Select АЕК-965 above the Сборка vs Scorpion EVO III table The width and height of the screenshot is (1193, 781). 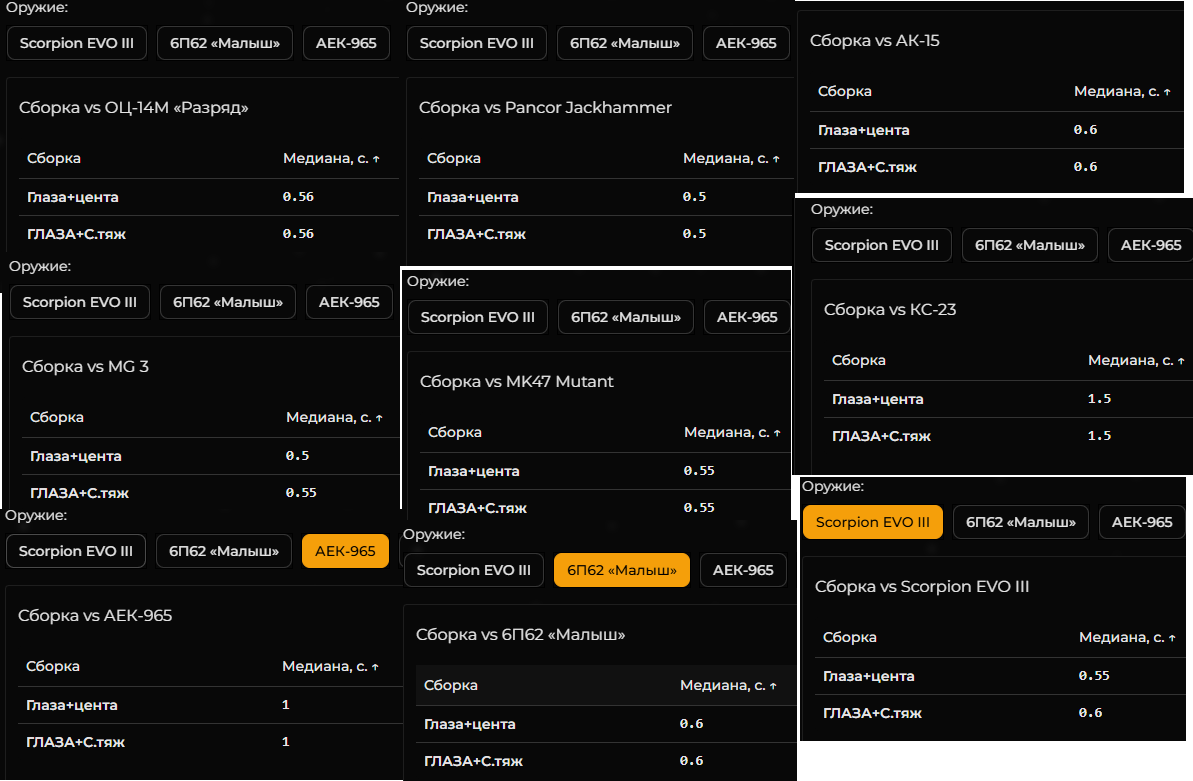[x=1142, y=522]
